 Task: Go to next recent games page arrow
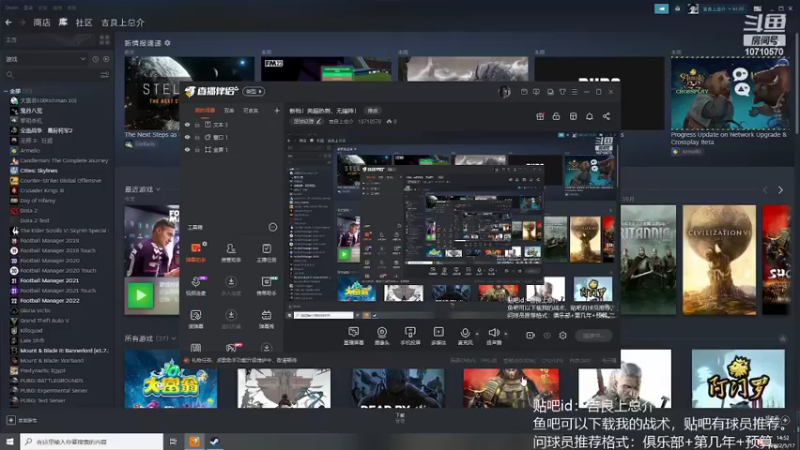click(780, 190)
